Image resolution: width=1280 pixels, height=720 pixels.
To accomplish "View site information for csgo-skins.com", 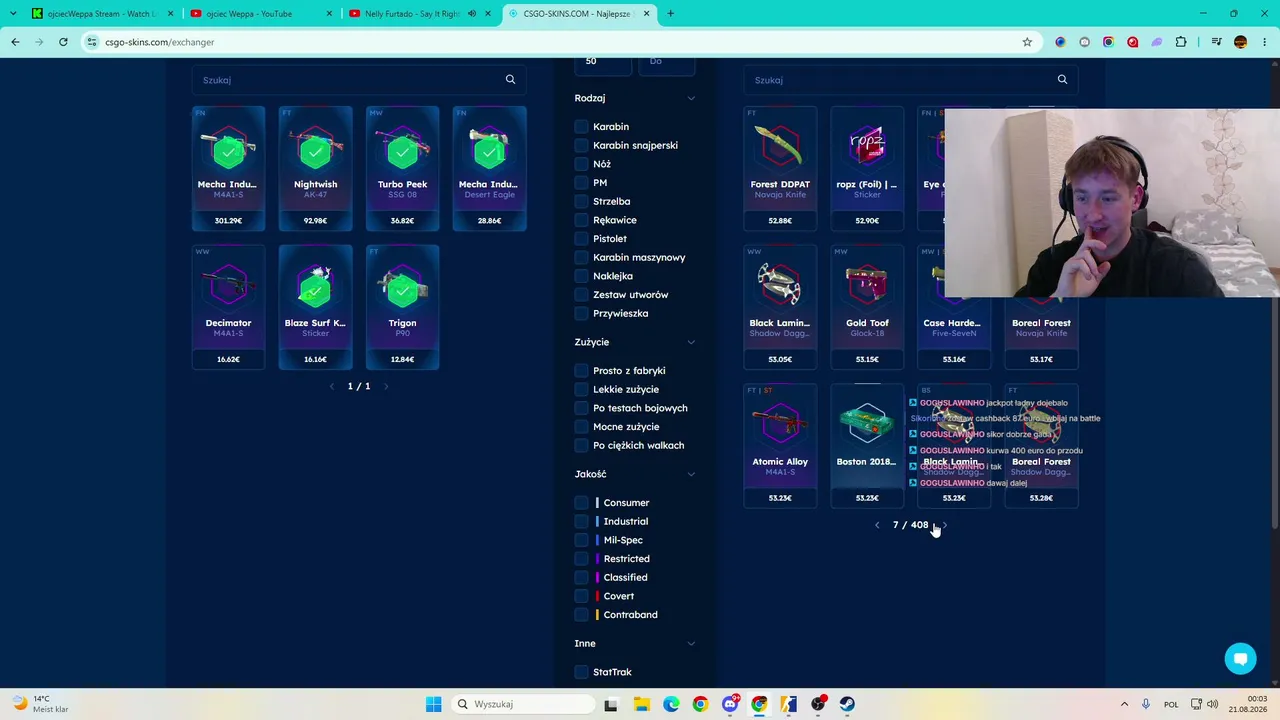I will point(92,42).
